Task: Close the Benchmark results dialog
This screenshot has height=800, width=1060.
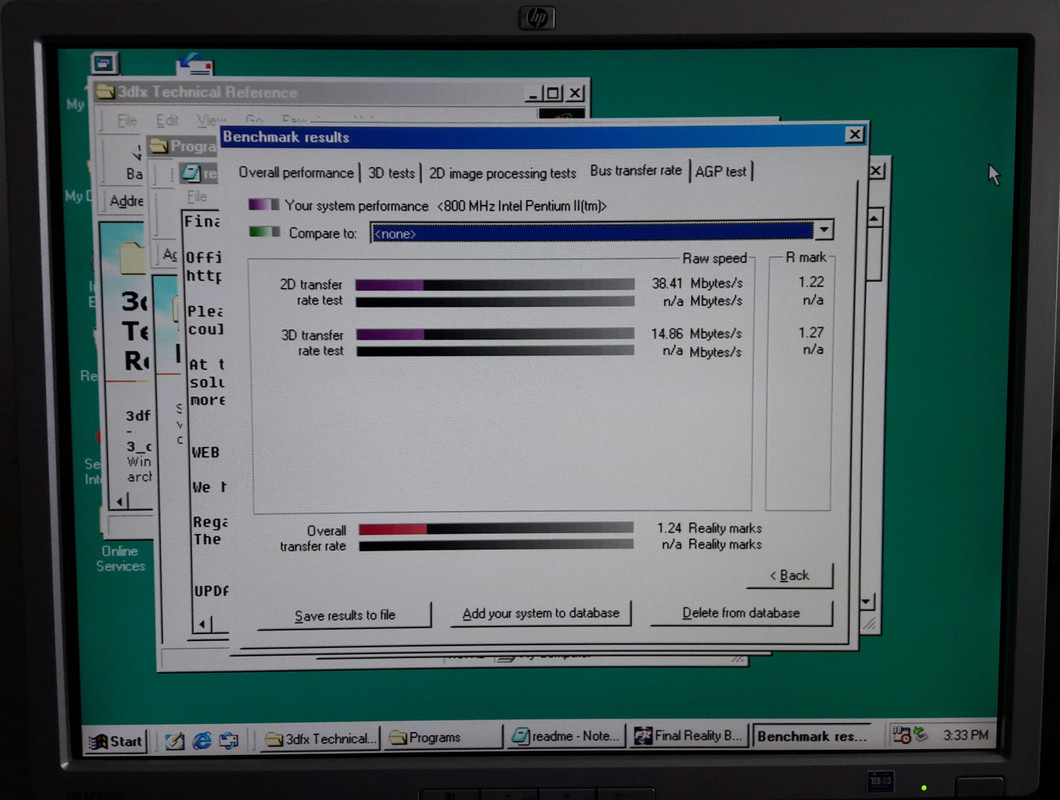Action: [x=854, y=135]
